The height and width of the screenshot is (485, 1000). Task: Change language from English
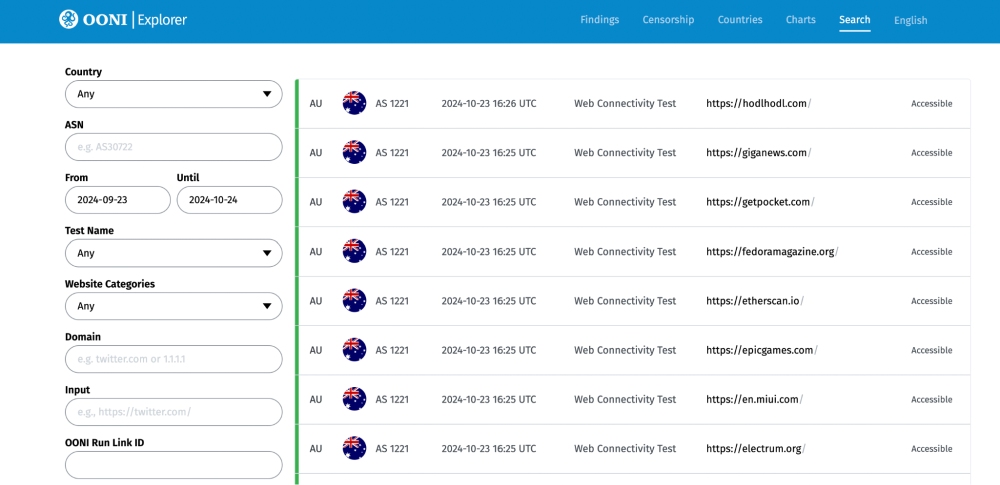910,20
